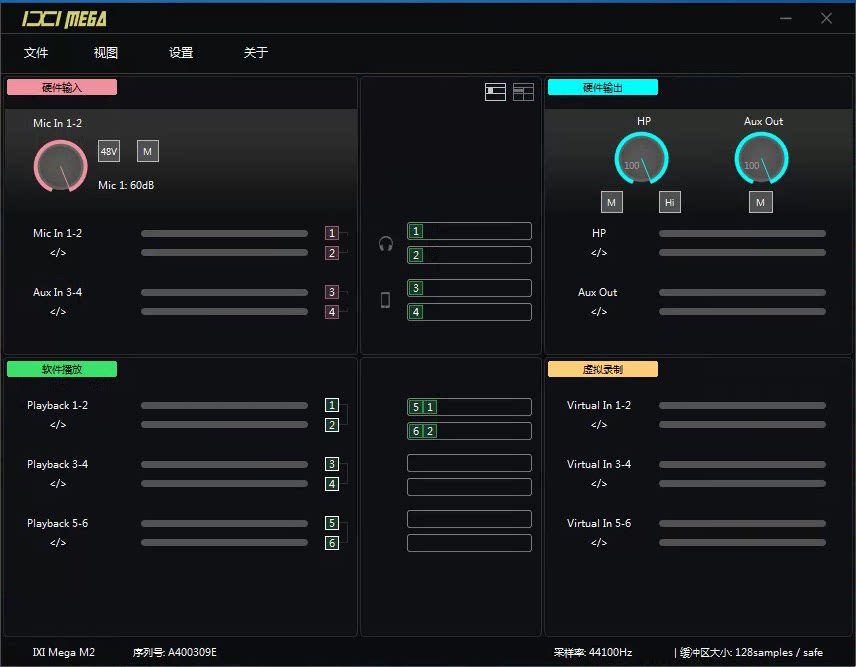Toggle stereo link under Mic In 1-2
Image resolution: width=856 pixels, height=667 pixels.
pos(58,252)
